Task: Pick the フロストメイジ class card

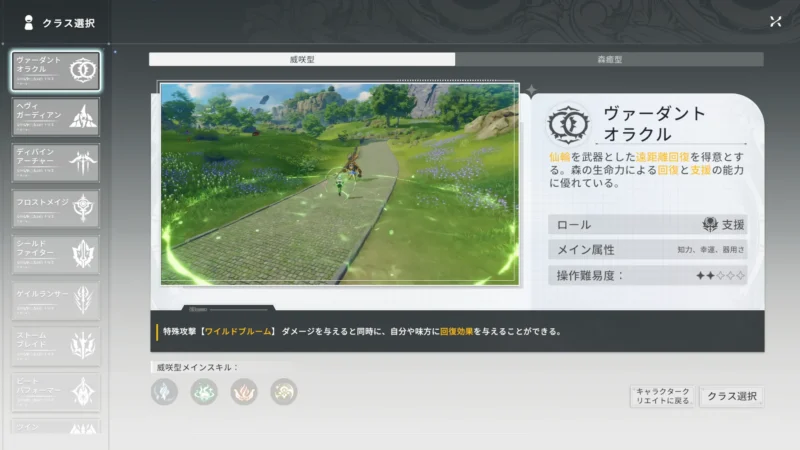Action: [x=56, y=209]
